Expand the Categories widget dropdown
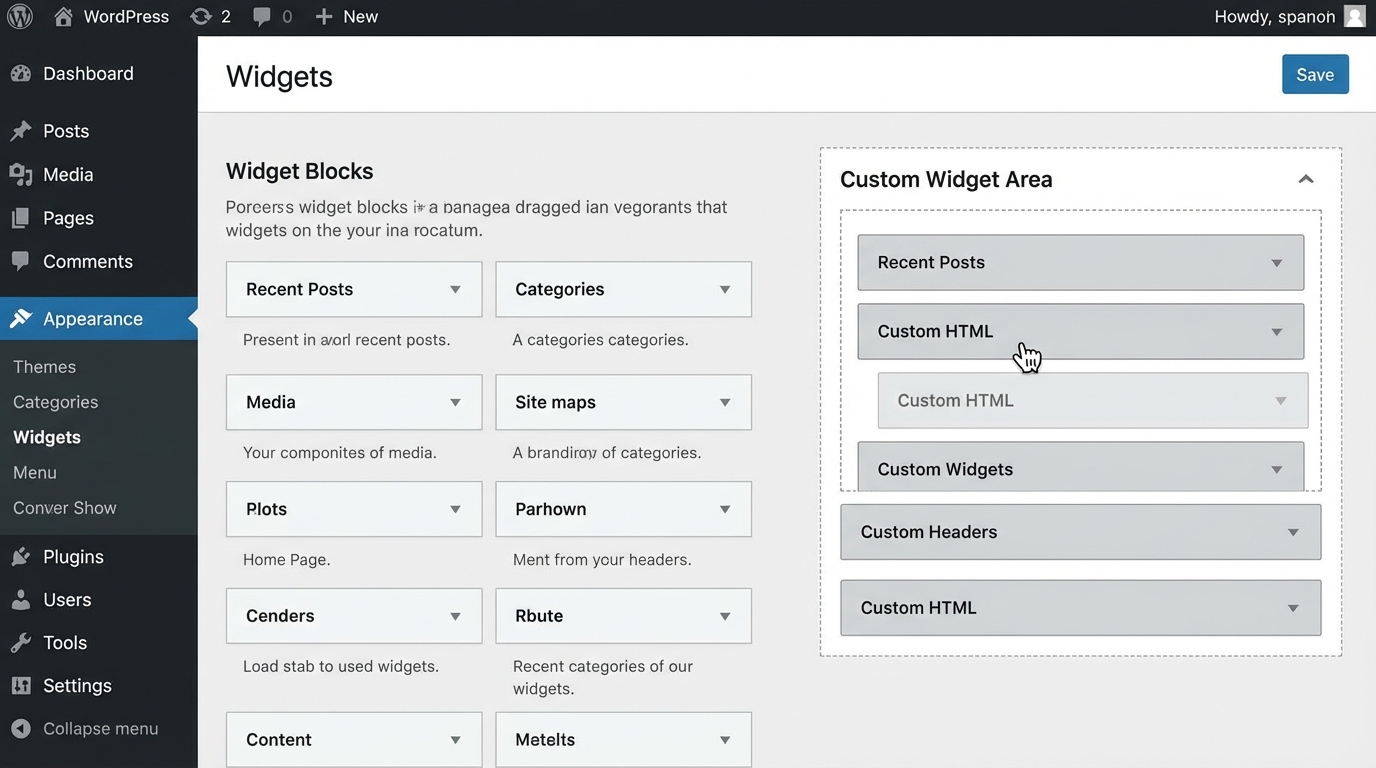Image resolution: width=1376 pixels, height=768 pixels. point(724,289)
